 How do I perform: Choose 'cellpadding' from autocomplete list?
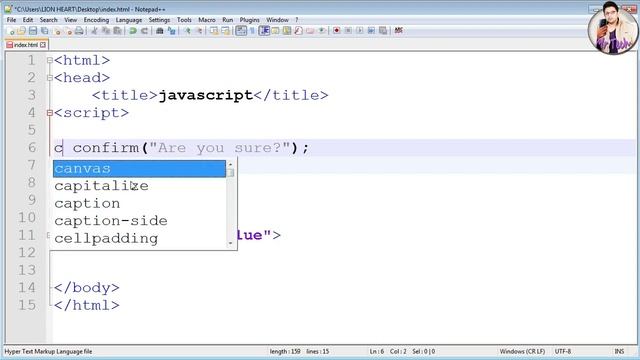coord(139,238)
